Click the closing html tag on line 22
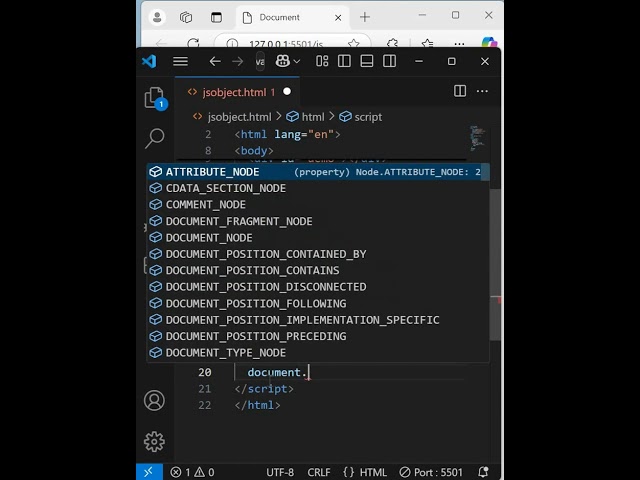The width and height of the screenshot is (640, 480). (x=258, y=405)
